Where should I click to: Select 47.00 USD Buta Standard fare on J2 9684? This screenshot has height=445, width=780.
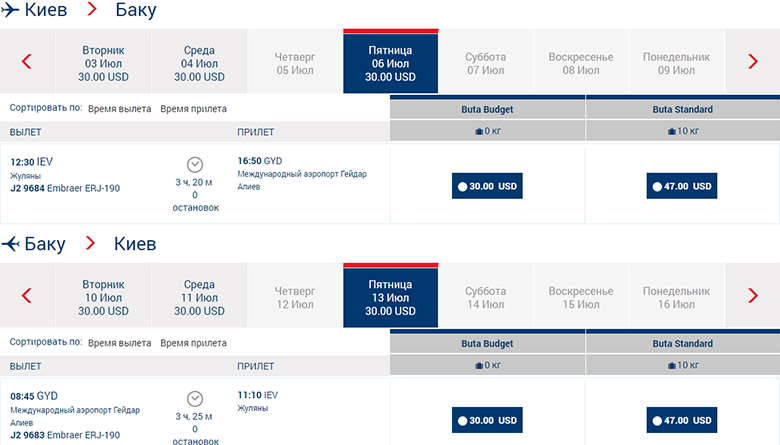[682, 185]
